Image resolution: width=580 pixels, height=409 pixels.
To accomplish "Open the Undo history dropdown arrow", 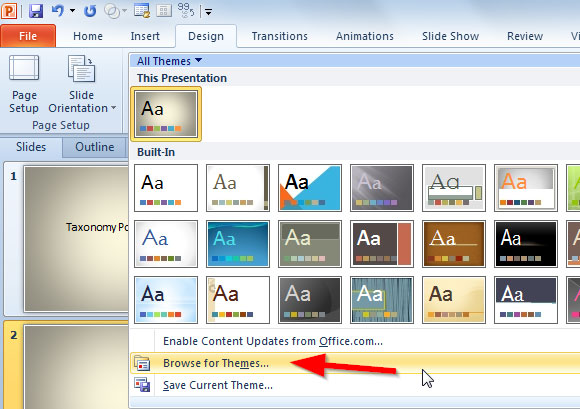I will point(72,11).
